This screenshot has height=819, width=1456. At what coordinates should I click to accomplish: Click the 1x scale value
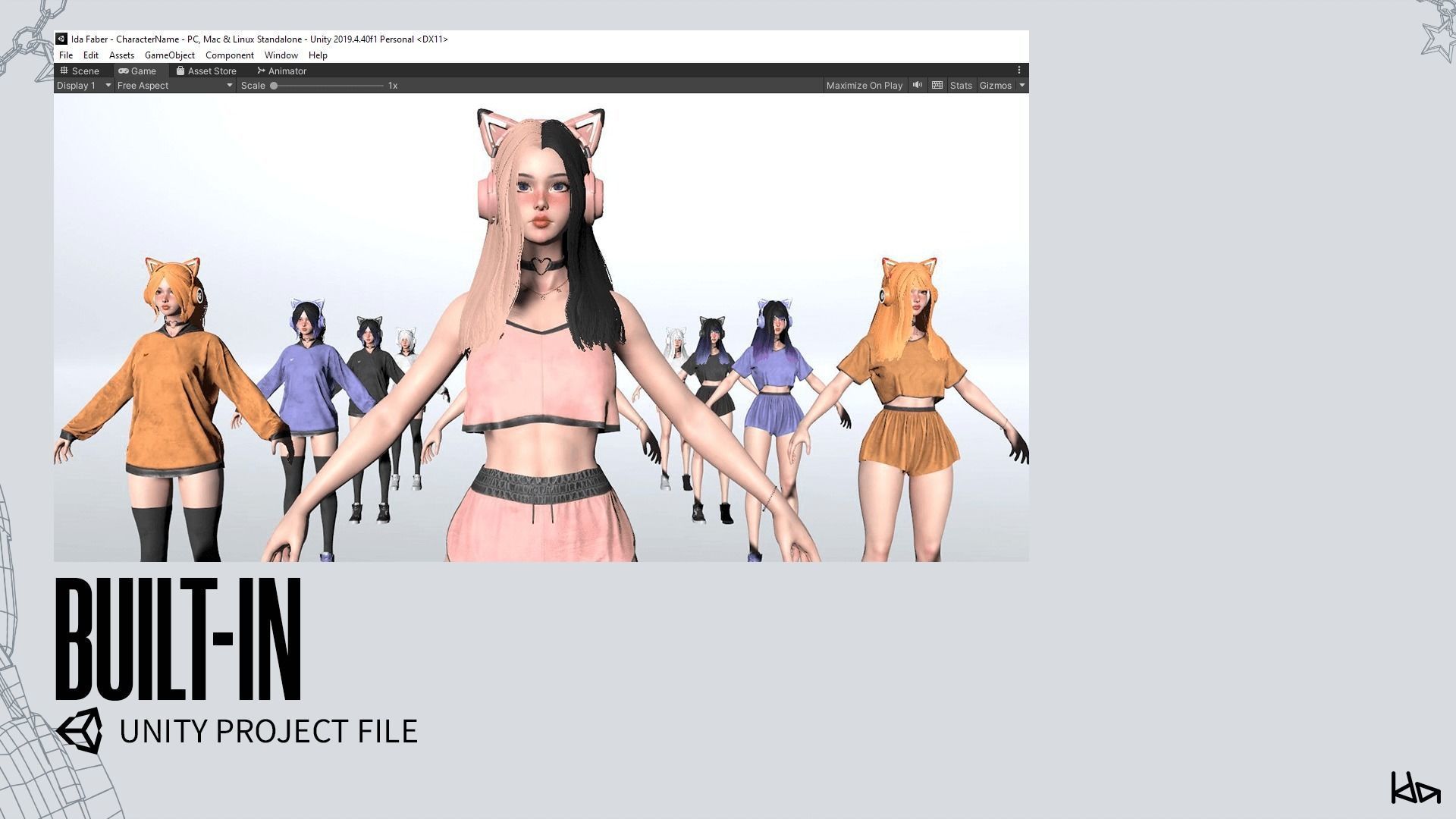tap(393, 86)
